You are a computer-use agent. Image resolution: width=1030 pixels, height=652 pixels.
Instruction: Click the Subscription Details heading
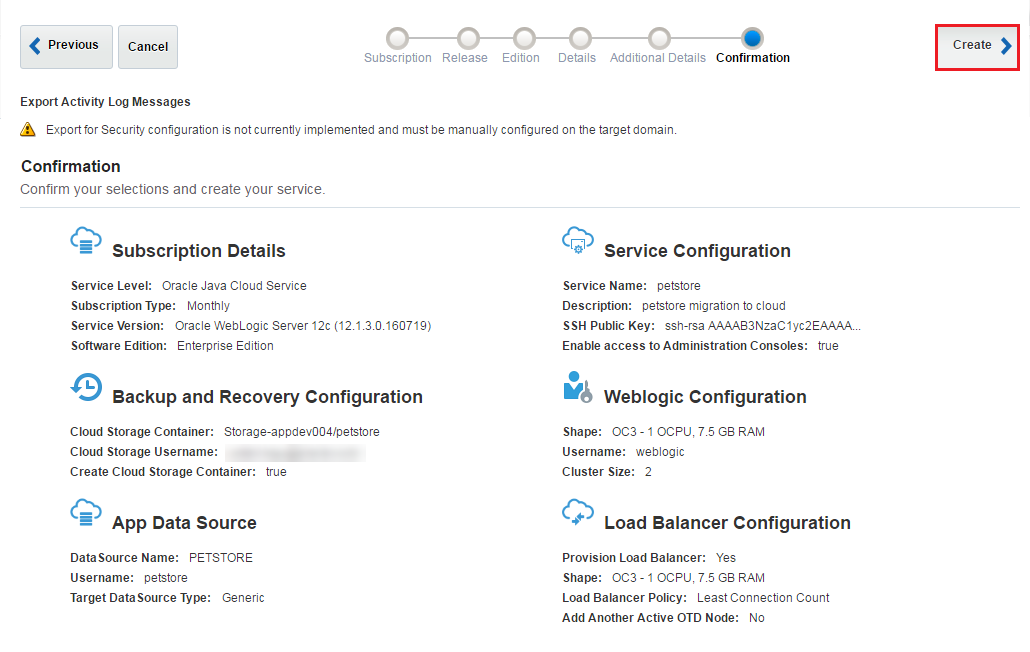[199, 251]
